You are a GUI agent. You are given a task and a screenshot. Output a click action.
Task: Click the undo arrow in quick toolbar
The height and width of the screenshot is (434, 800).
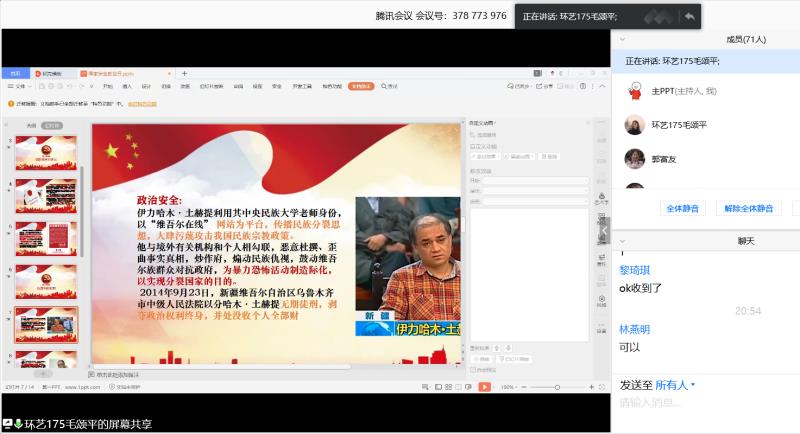click(71, 87)
